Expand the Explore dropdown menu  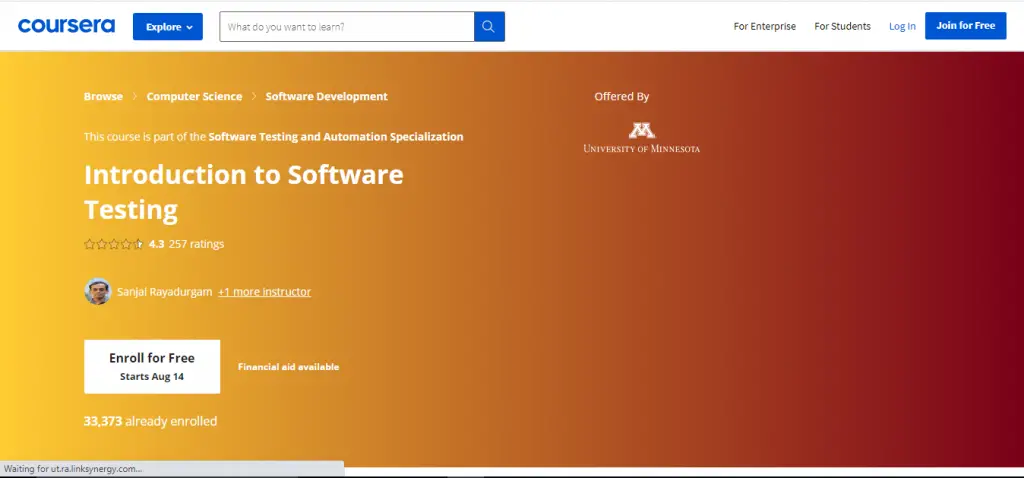coord(168,27)
